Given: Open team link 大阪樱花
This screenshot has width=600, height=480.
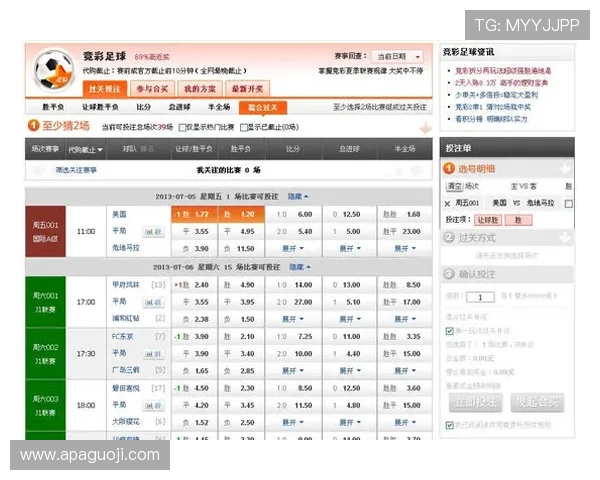Looking at the screenshot, I should click(x=126, y=422).
